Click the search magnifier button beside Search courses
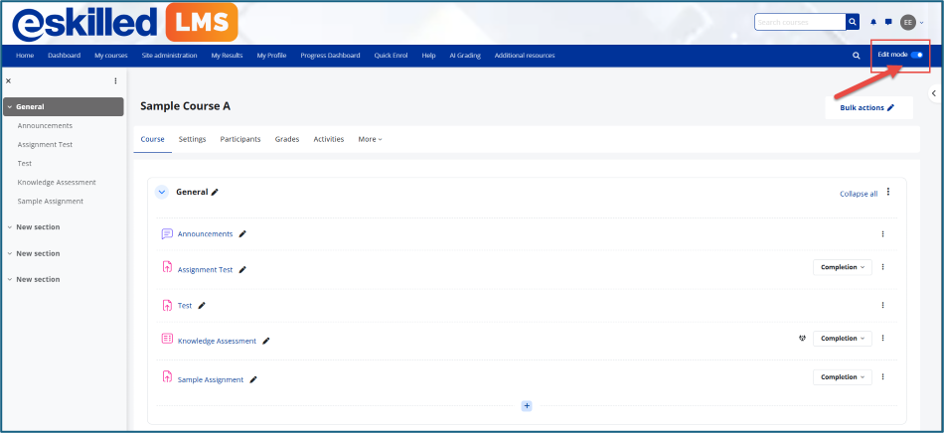 click(x=852, y=22)
